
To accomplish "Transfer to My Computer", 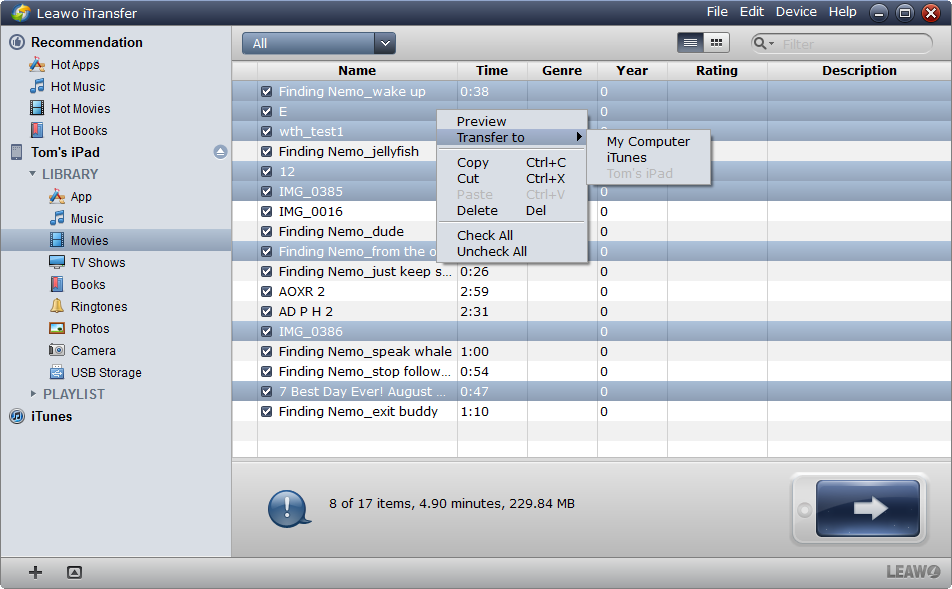I will coord(648,141).
